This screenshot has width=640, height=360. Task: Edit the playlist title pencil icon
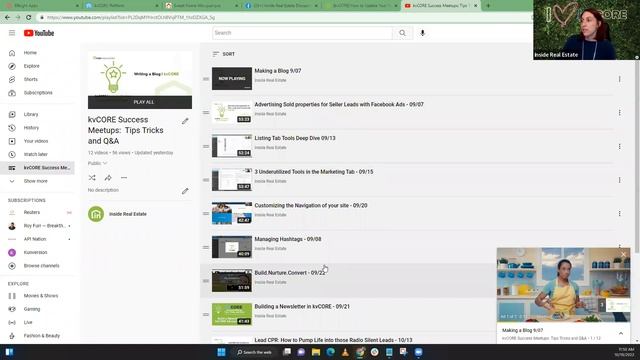click(x=185, y=121)
